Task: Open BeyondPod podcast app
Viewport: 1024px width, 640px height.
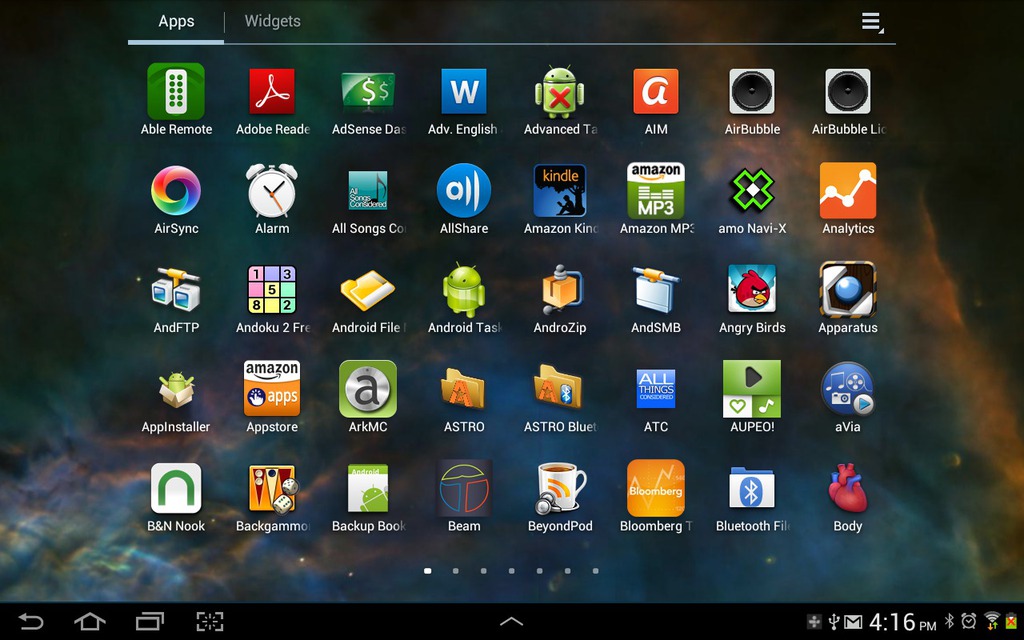Action: [x=560, y=488]
